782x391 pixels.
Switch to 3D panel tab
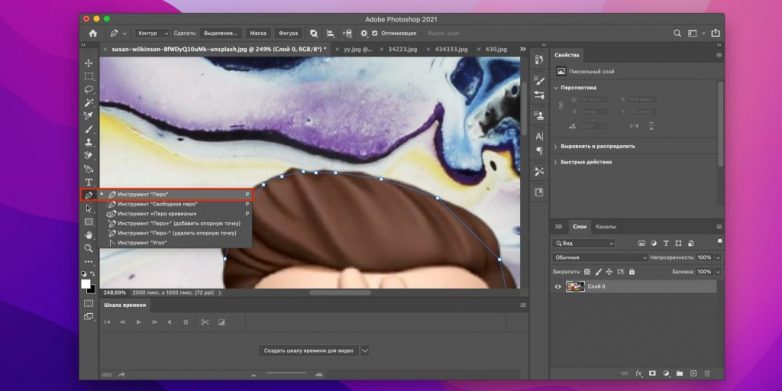tap(559, 227)
